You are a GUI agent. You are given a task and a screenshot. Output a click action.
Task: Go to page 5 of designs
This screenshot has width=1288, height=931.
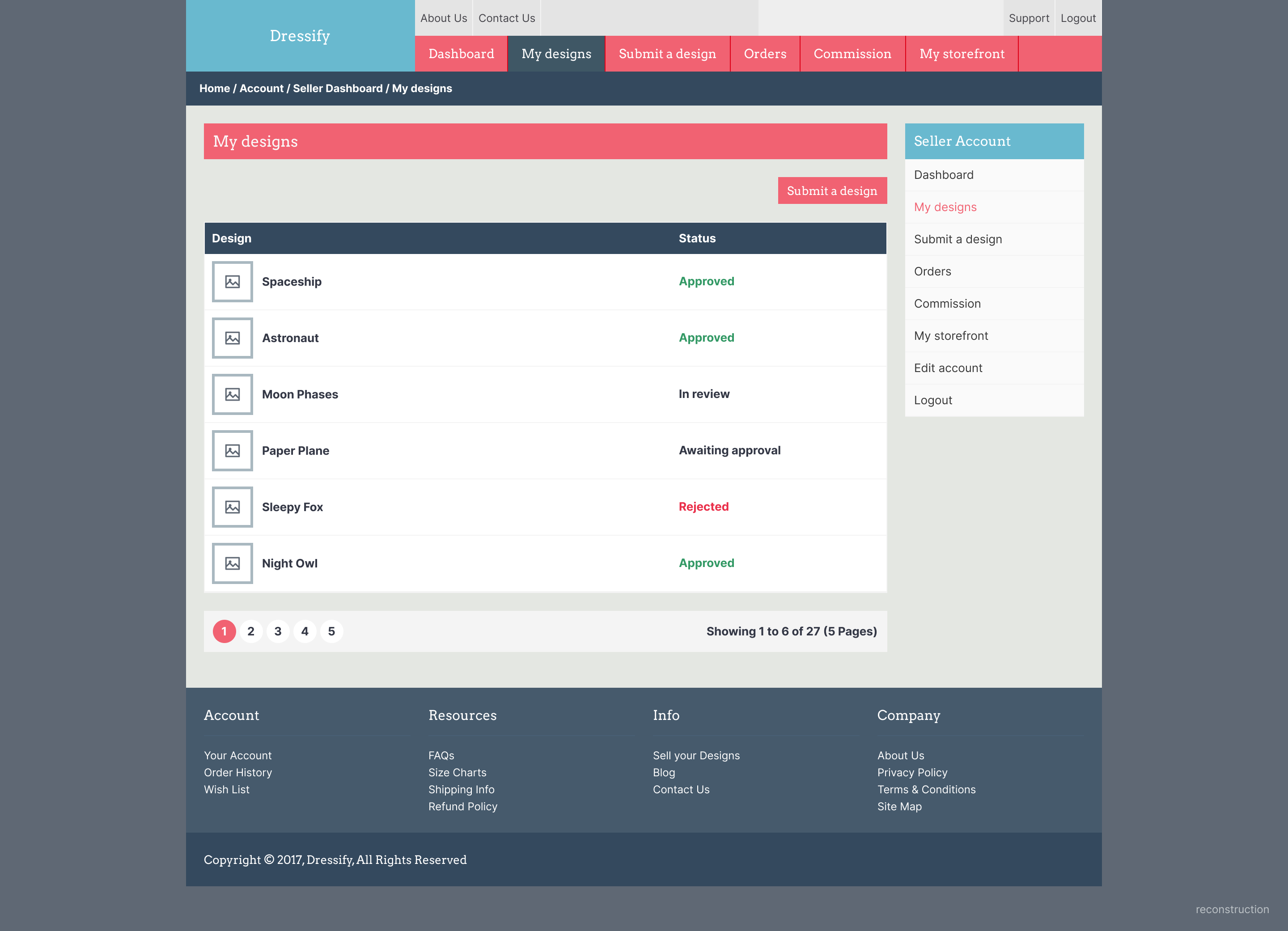click(332, 631)
